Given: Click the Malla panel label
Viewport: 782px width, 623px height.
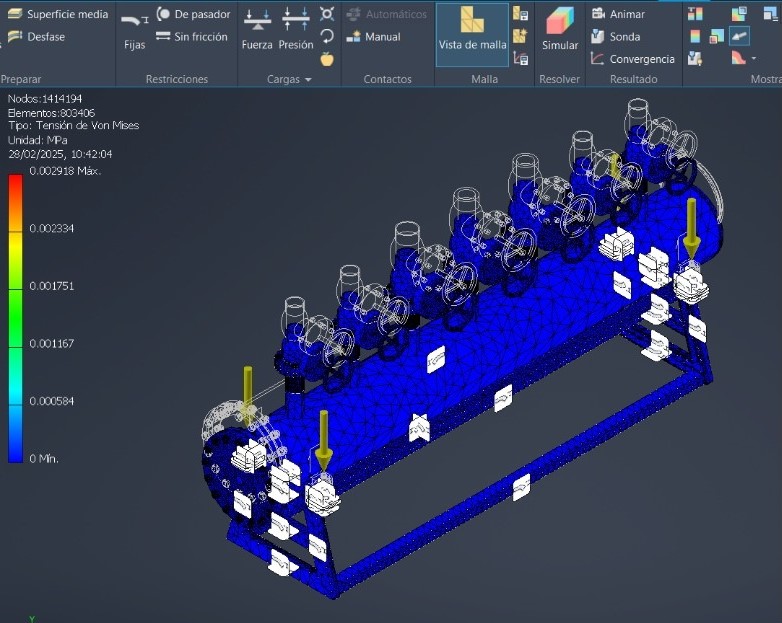Looking at the screenshot, I should pos(484,79).
